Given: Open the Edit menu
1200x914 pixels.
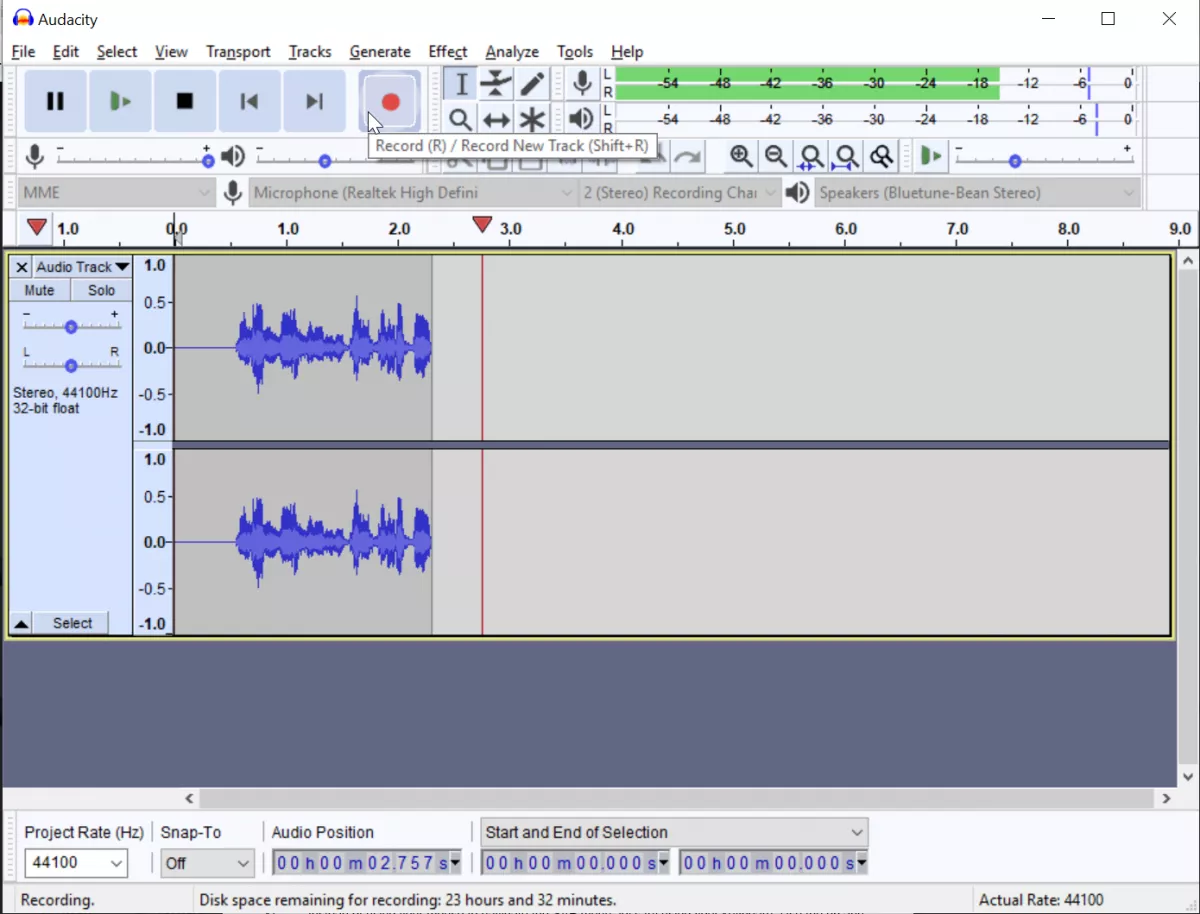Looking at the screenshot, I should click(x=66, y=52).
